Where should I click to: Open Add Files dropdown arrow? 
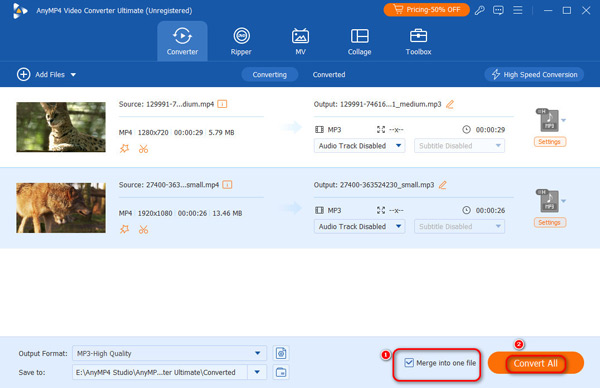tap(73, 75)
